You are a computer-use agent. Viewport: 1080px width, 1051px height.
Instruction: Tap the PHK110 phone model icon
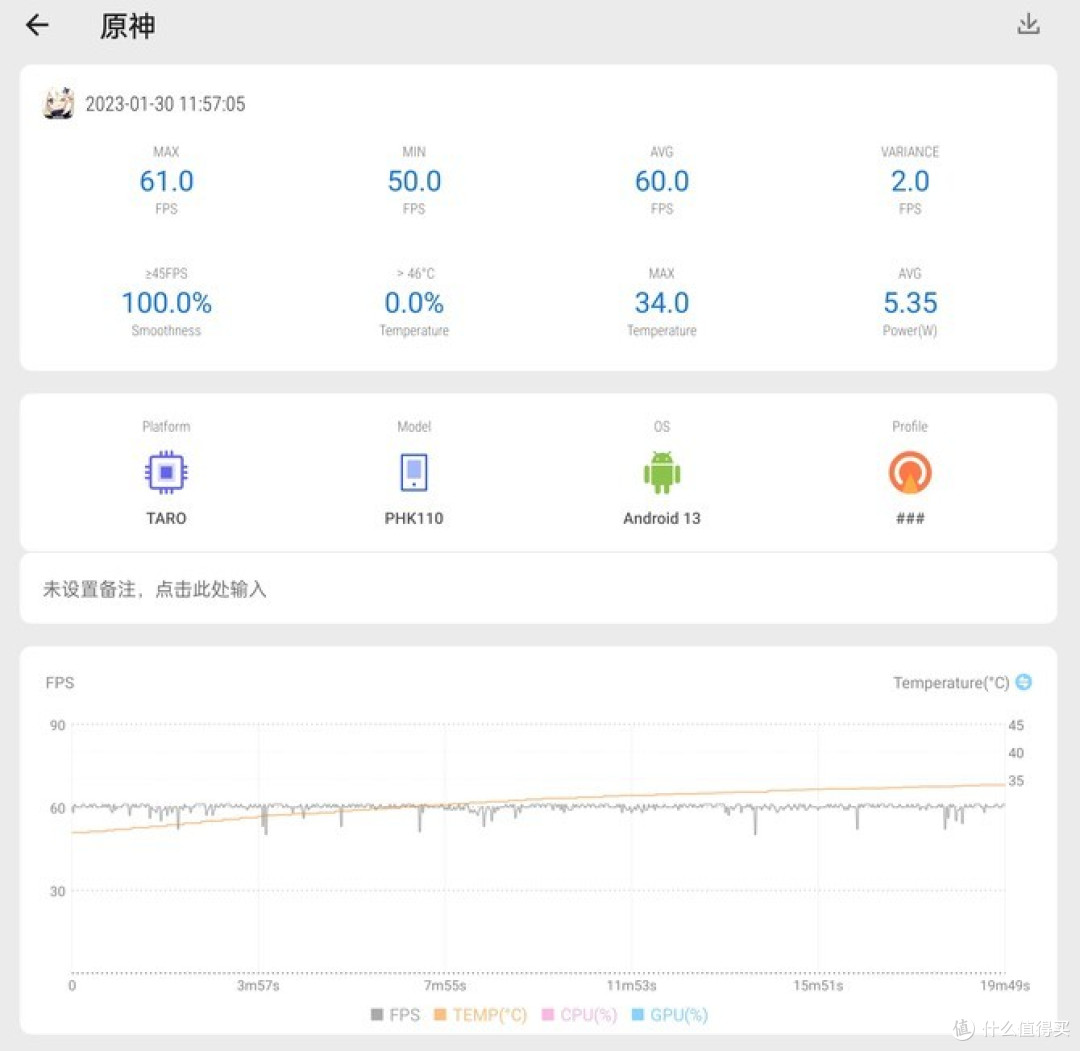click(x=414, y=472)
